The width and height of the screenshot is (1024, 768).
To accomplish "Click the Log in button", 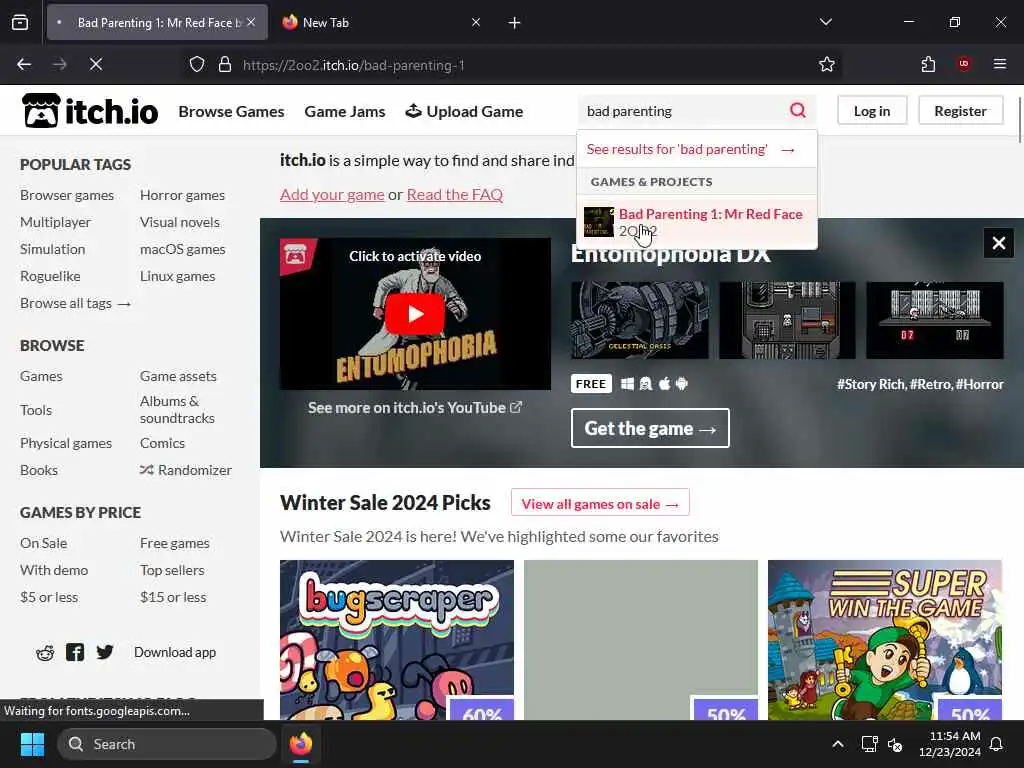I will pyautogui.click(x=872, y=110).
